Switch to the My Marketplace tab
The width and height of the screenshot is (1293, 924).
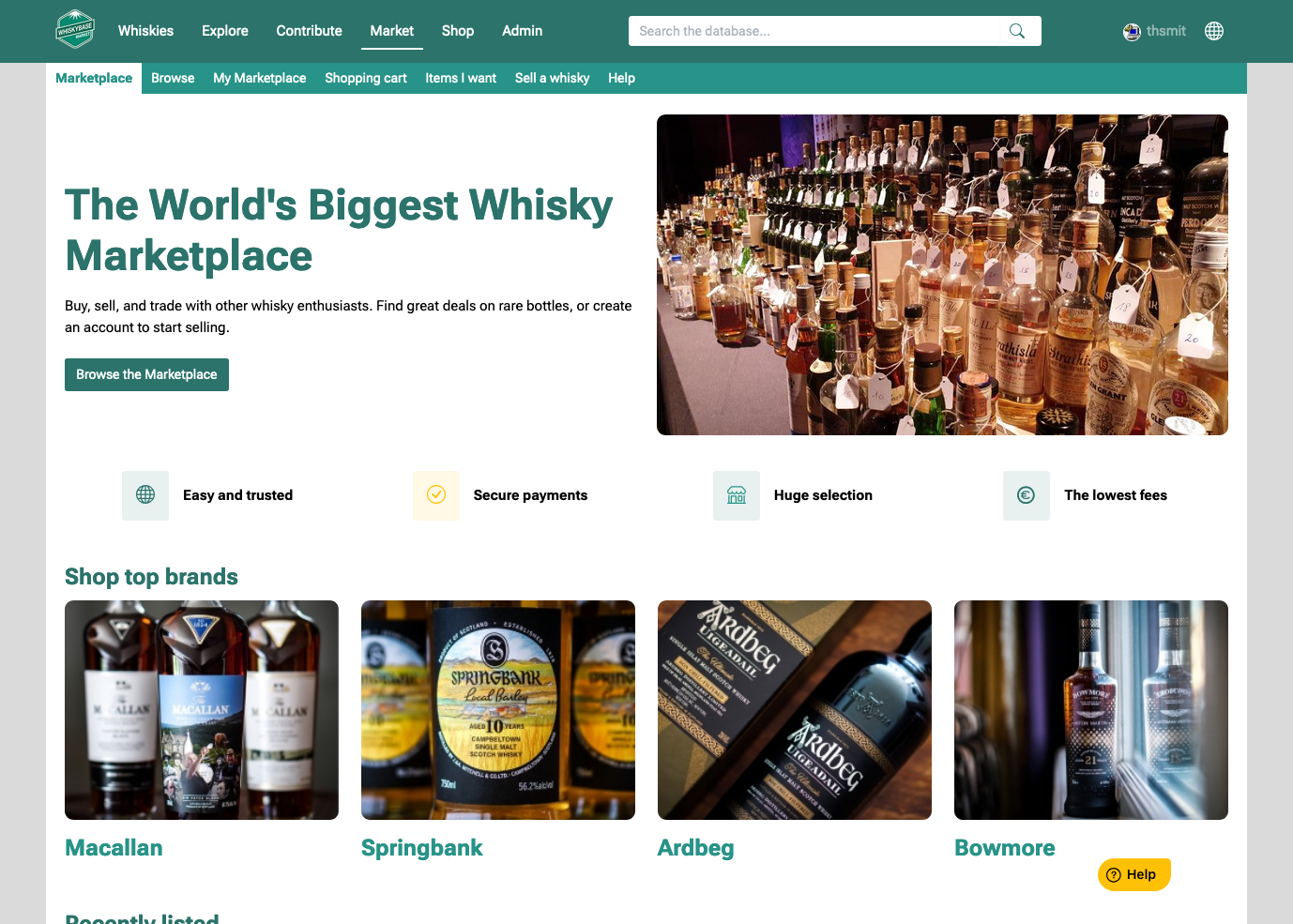click(x=260, y=78)
